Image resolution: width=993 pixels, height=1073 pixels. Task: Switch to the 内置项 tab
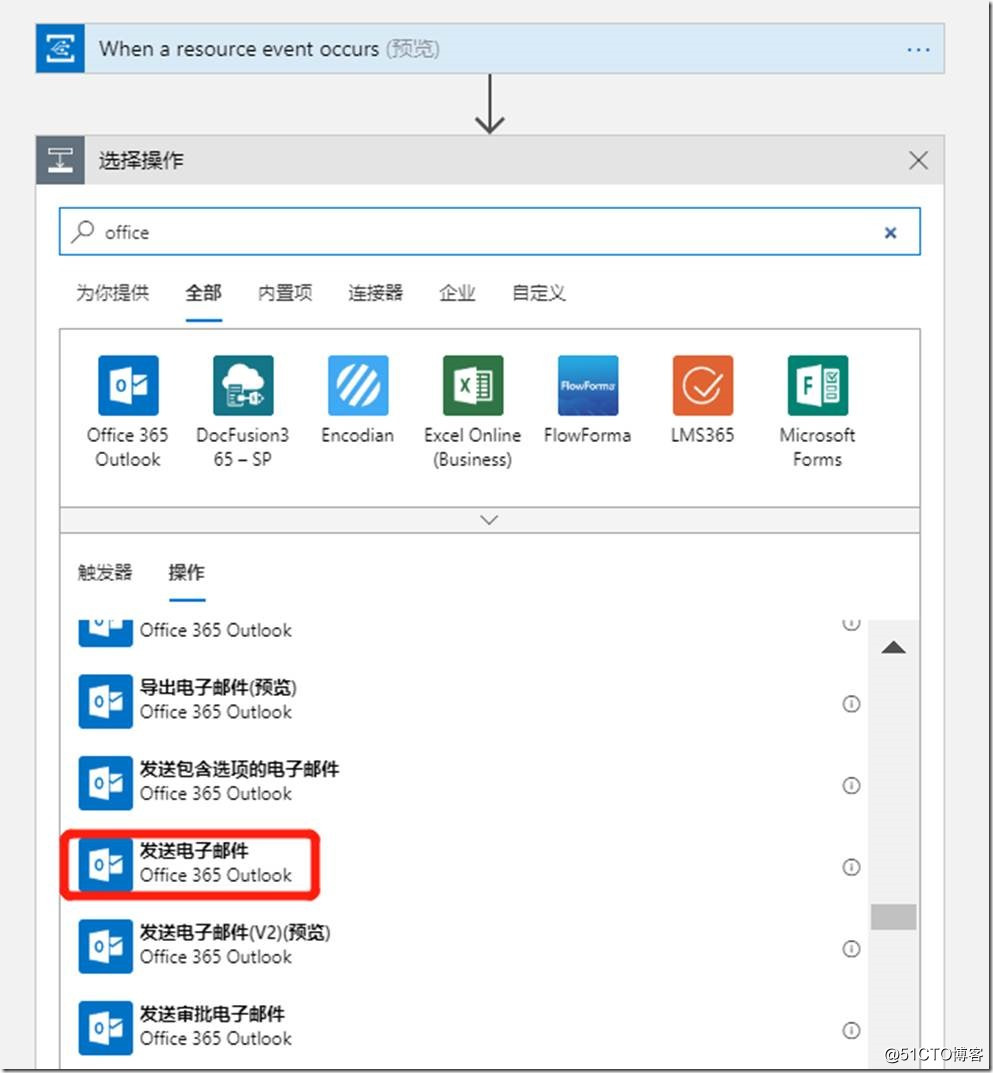click(285, 293)
